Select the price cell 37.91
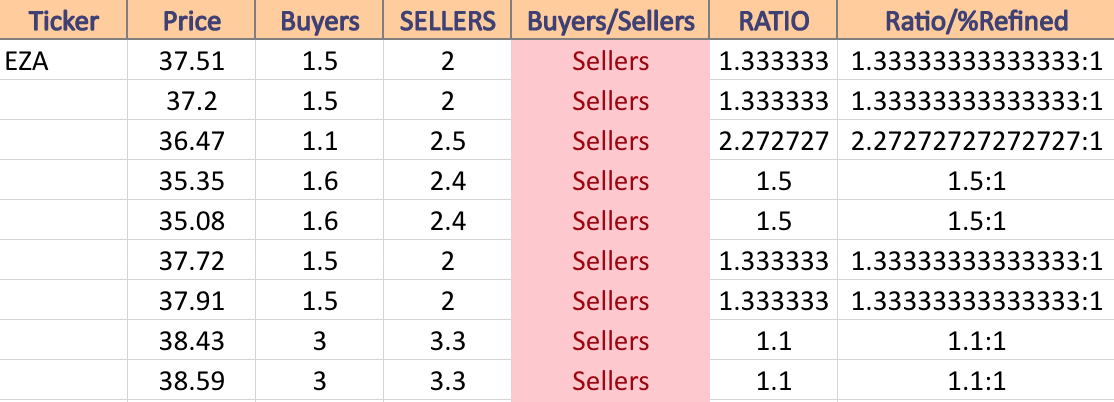This screenshot has height=402, width=1114. [x=191, y=300]
